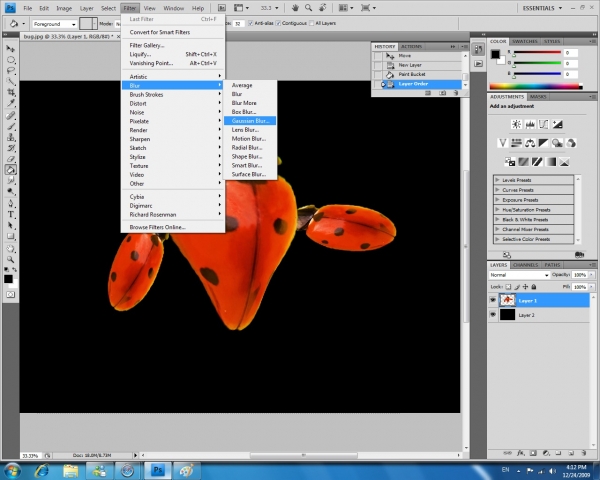This screenshot has width=600, height=480.
Task: Switch to the Channels tab
Action: 525,265
